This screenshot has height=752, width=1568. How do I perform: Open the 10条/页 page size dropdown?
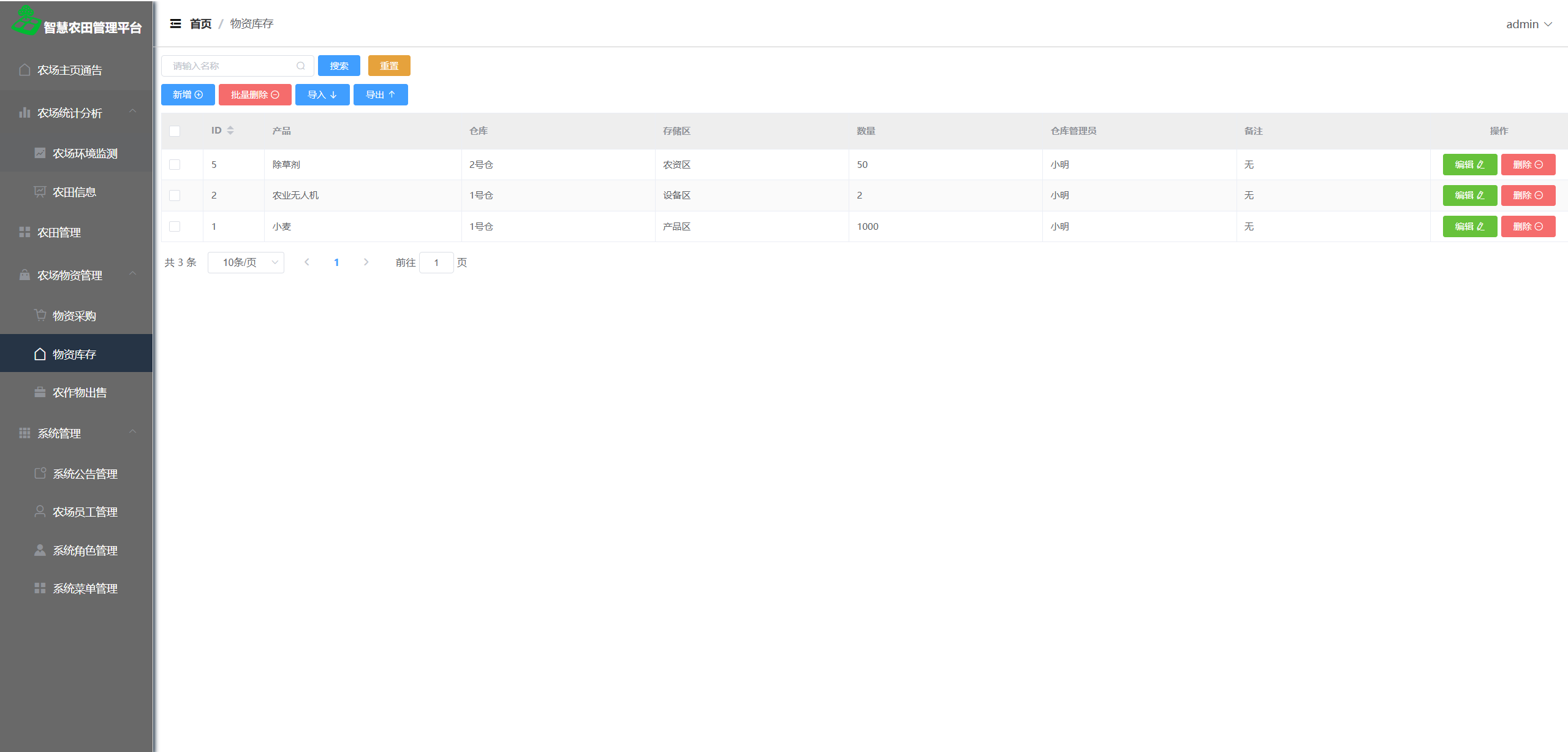click(246, 262)
